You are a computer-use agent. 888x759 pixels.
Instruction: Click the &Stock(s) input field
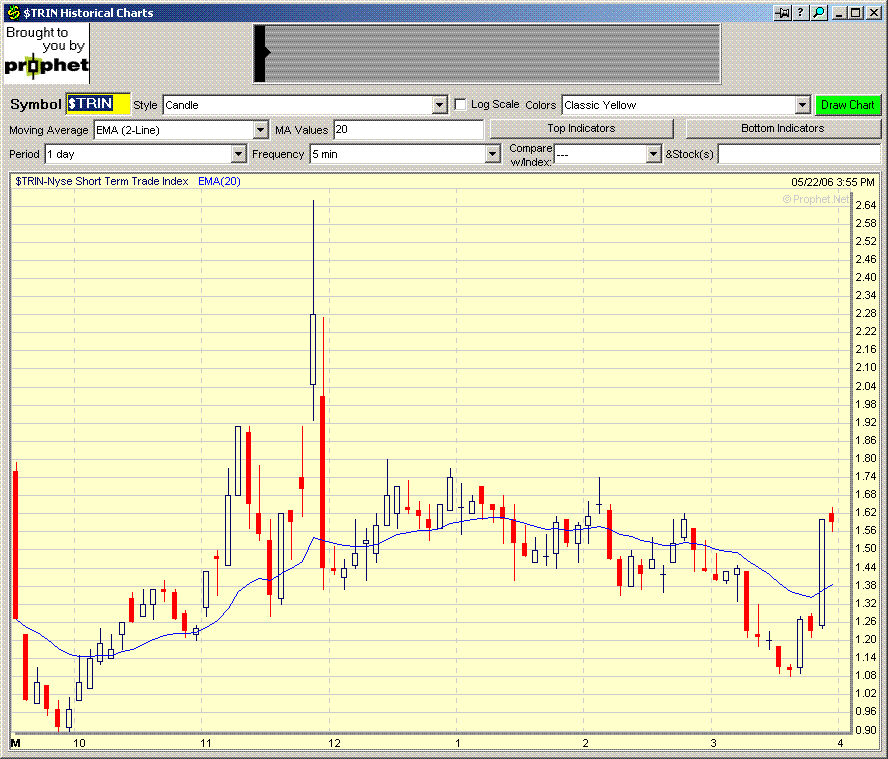(x=799, y=154)
